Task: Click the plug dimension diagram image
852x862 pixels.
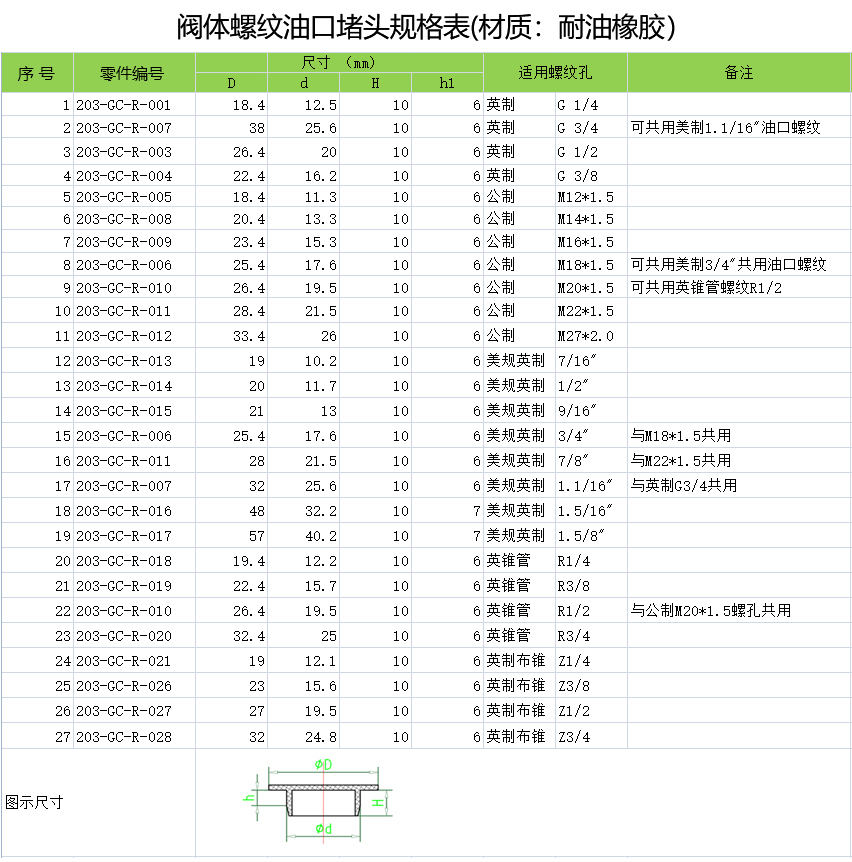Action: coord(317,802)
